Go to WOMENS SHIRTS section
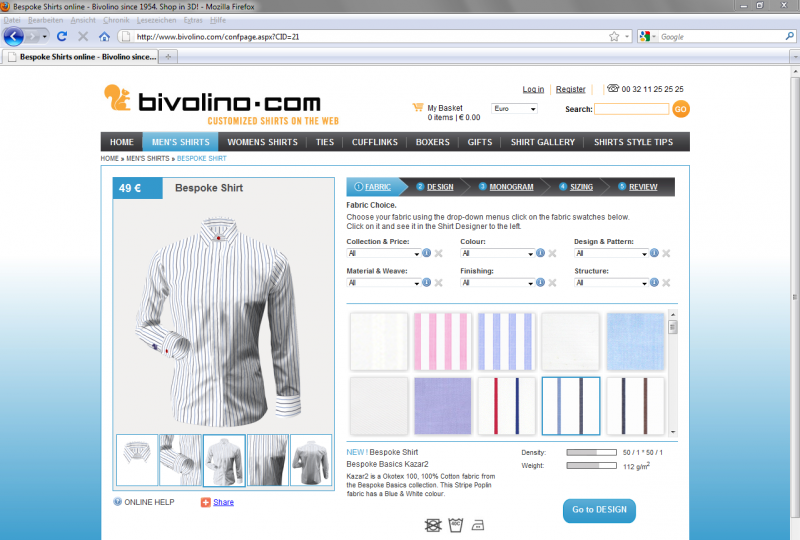The image size is (800, 540). [262, 142]
